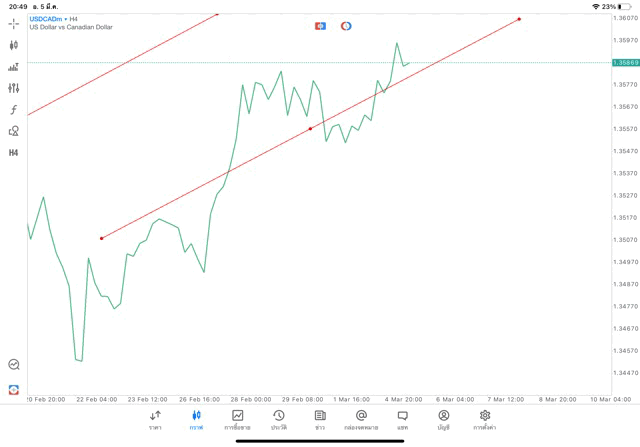
Task: Open the indicators list icon
Action: click(13, 67)
